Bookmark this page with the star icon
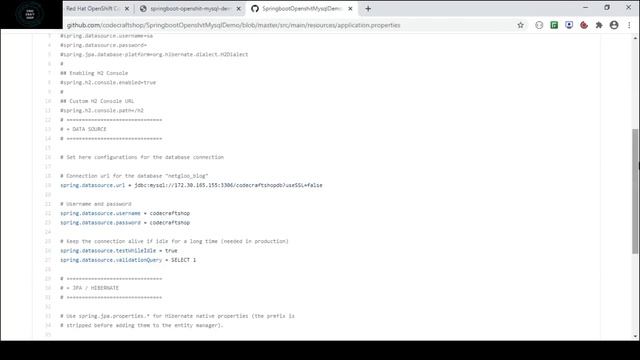Image resolution: width=640 pixels, height=360 pixels. [x=520, y=25]
